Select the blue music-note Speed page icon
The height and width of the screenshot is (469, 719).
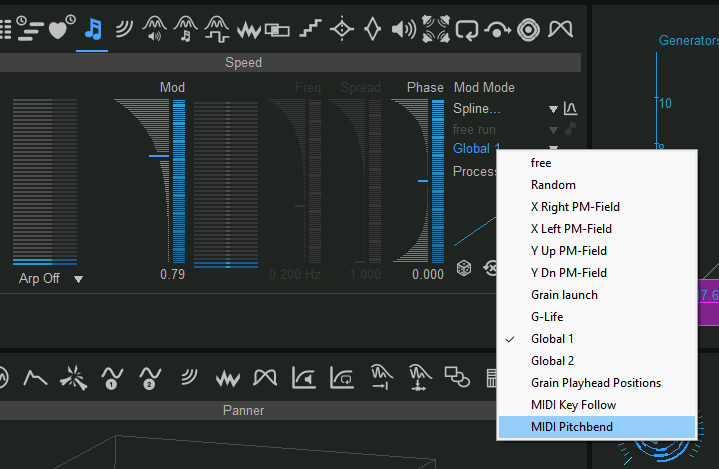pos(93,30)
